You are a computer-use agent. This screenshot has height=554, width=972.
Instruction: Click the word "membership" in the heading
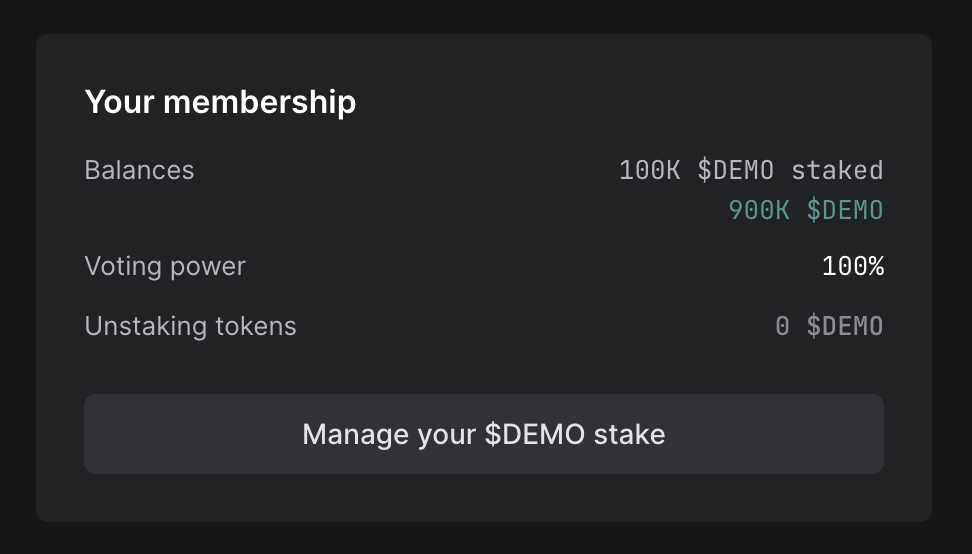coord(259,101)
